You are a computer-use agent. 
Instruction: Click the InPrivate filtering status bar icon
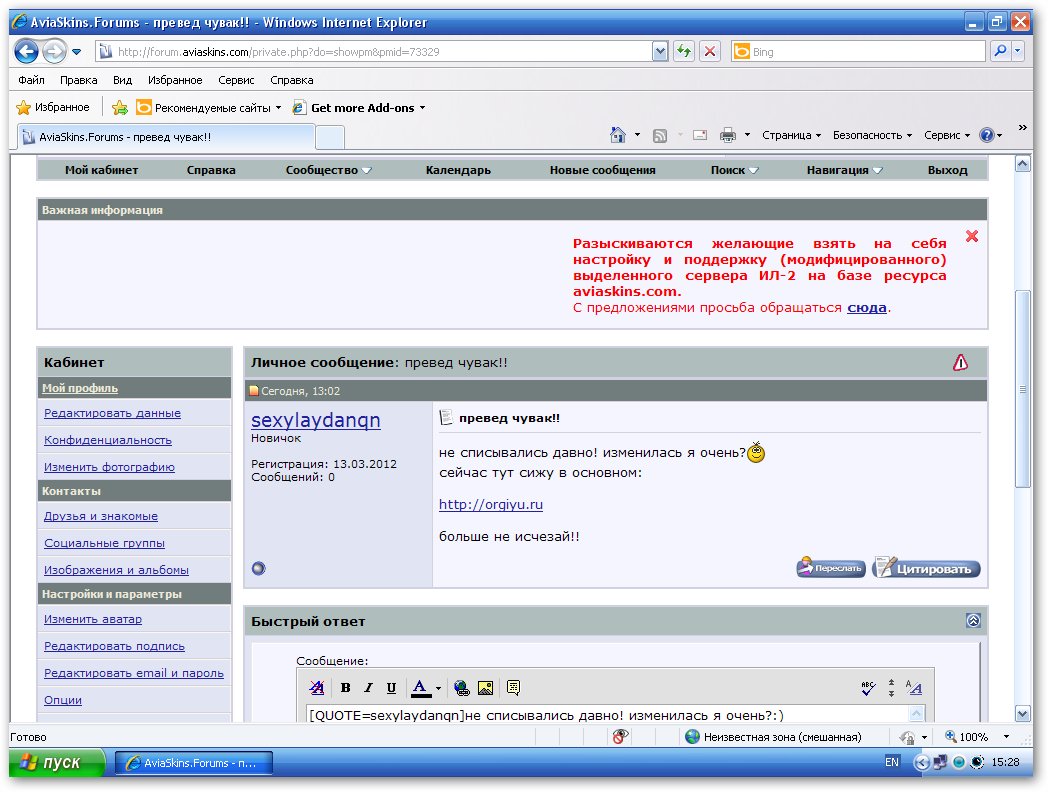(x=620, y=737)
